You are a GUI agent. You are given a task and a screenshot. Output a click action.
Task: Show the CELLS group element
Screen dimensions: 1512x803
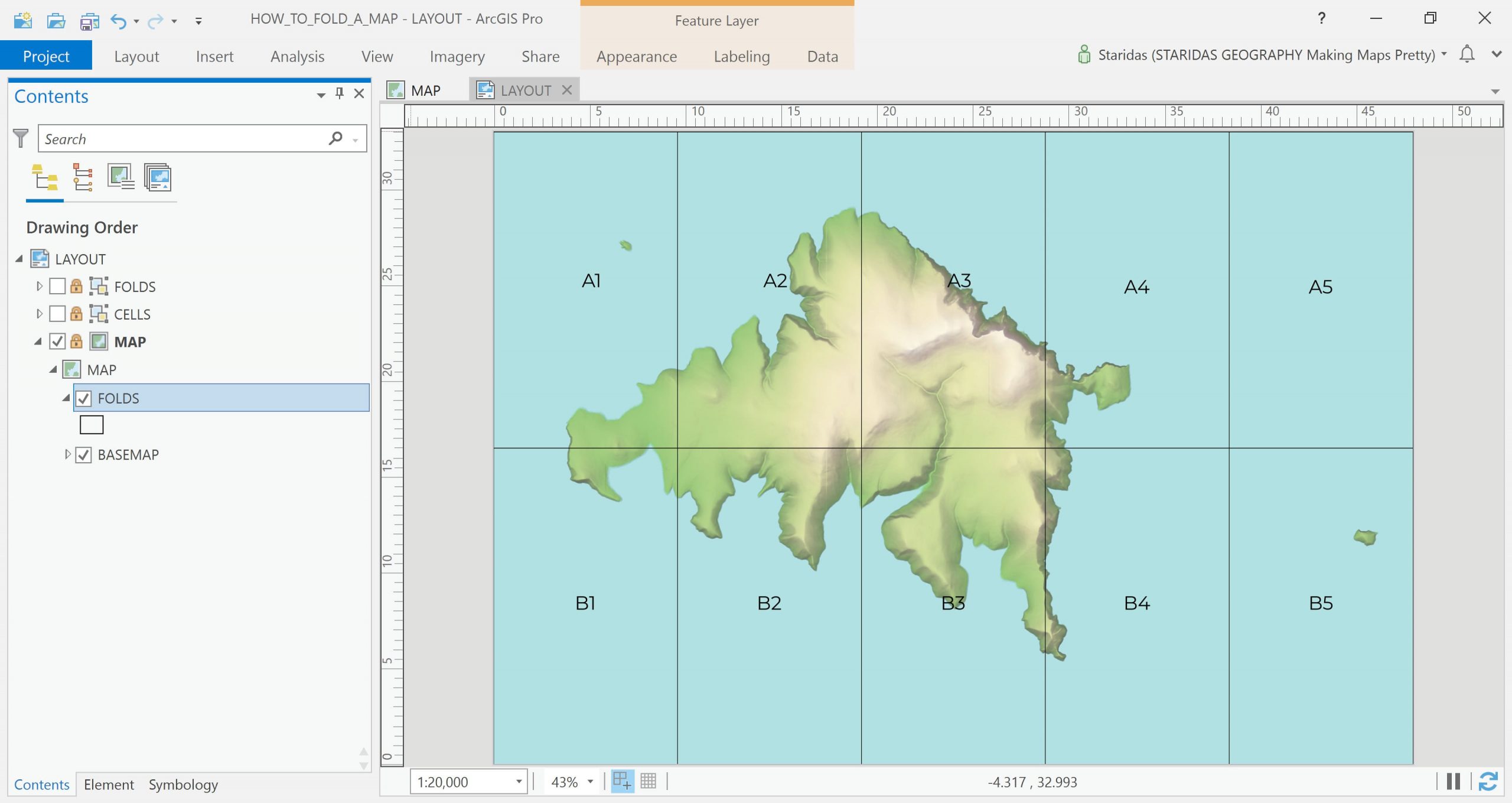57,314
